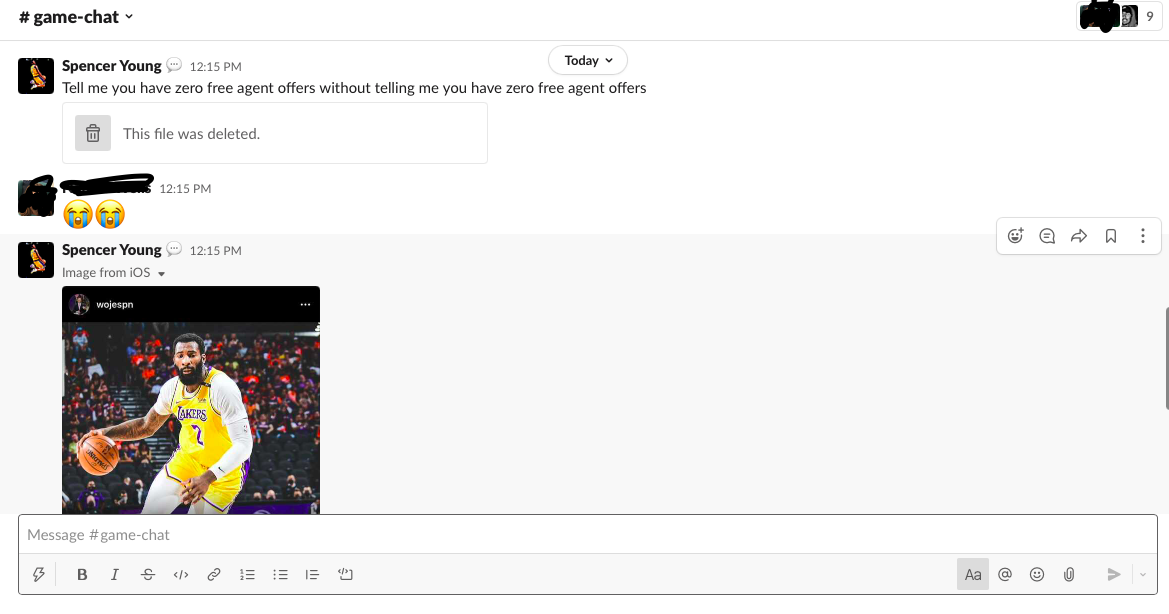Open Spencer Young's profile from the 'Tell me' message

coord(112,66)
